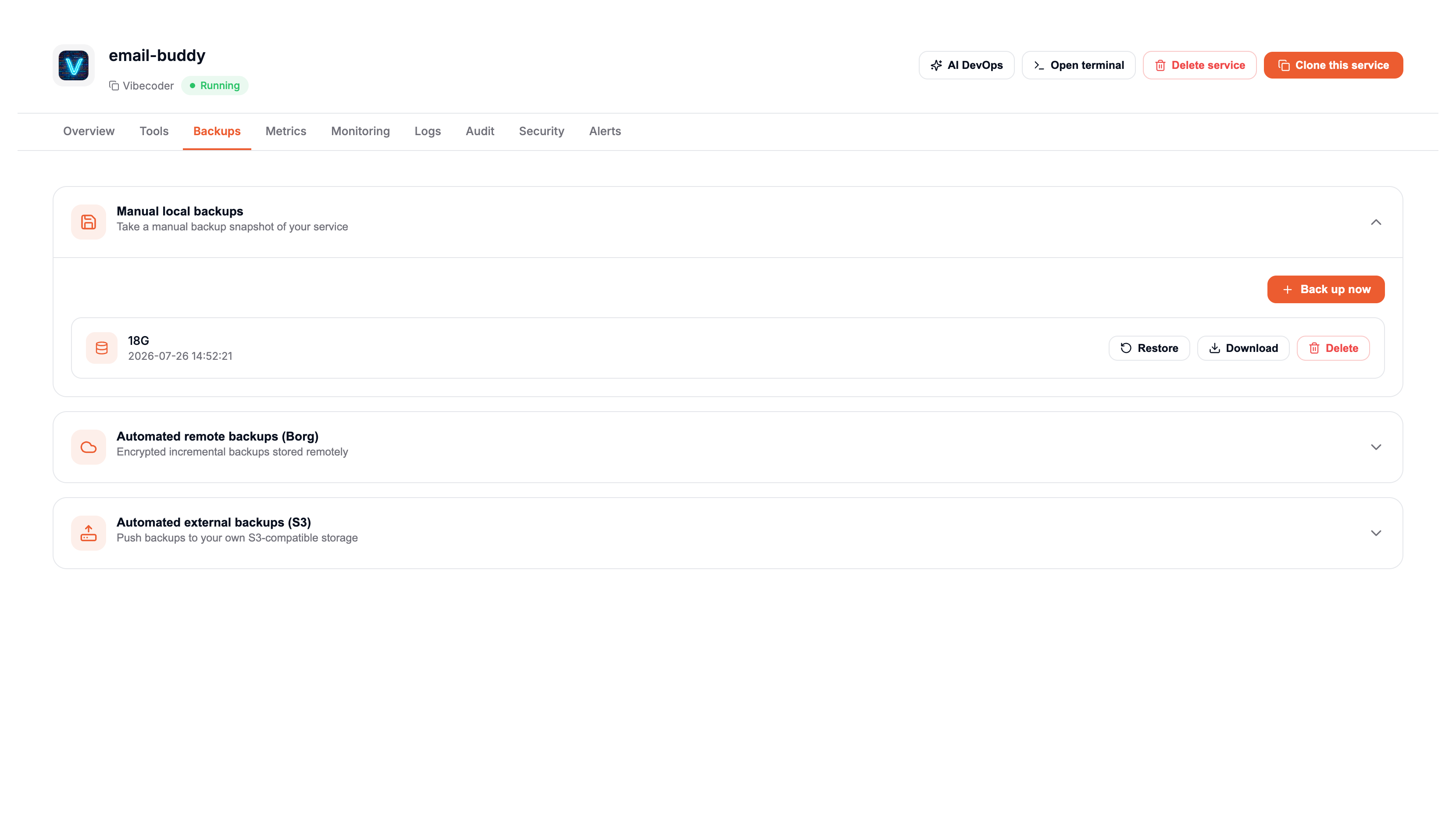
Task: Click the 18G backup size label
Action: [138, 341]
